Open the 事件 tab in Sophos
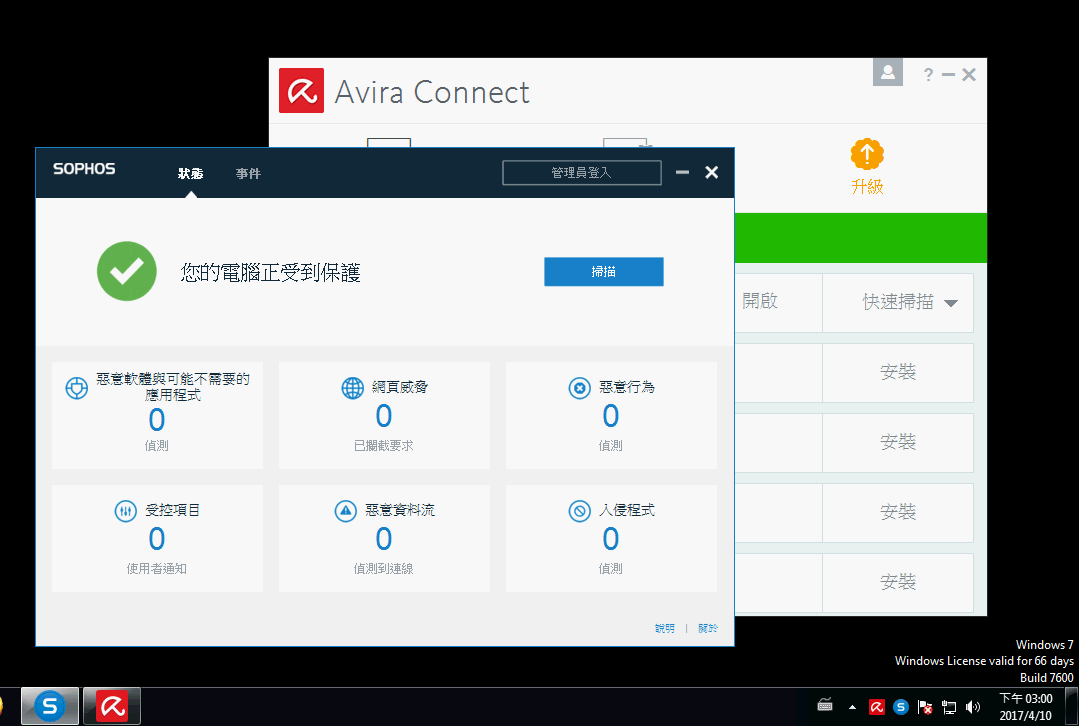The width and height of the screenshot is (1079, 726). pos(248,173)
